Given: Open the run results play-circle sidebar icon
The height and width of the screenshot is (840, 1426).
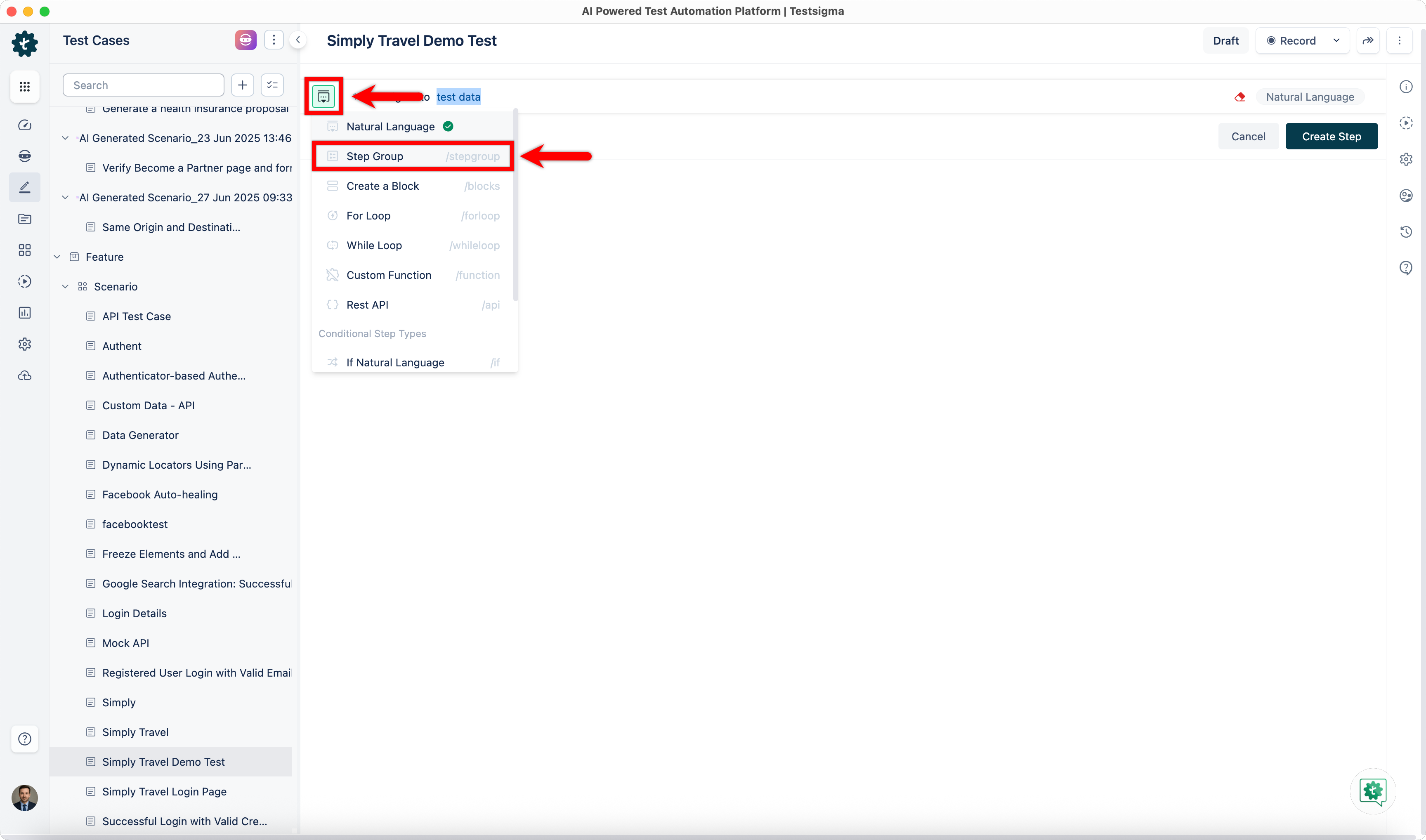Looking at the screenshot, I should pyautogui.click(x=24, y=281).
